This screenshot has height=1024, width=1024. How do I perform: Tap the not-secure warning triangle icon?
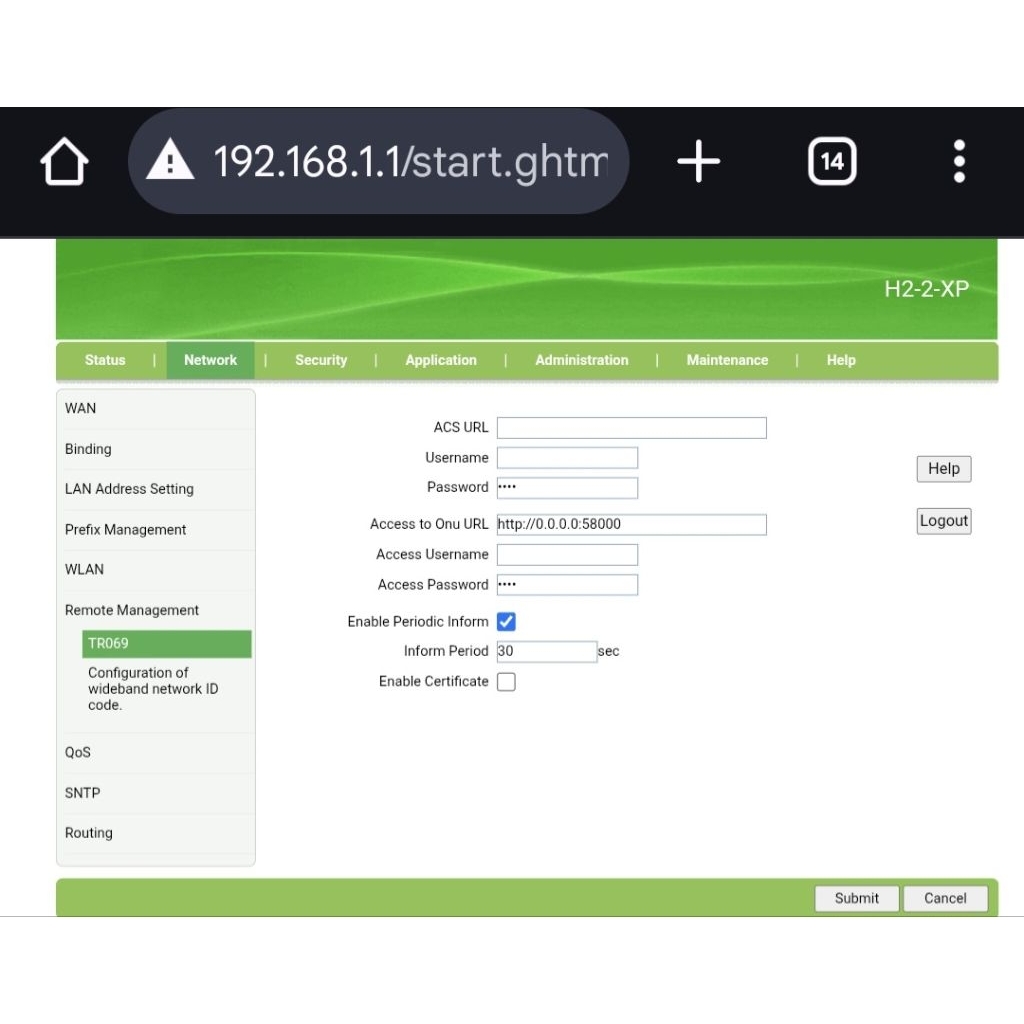[x=170, y=160]
